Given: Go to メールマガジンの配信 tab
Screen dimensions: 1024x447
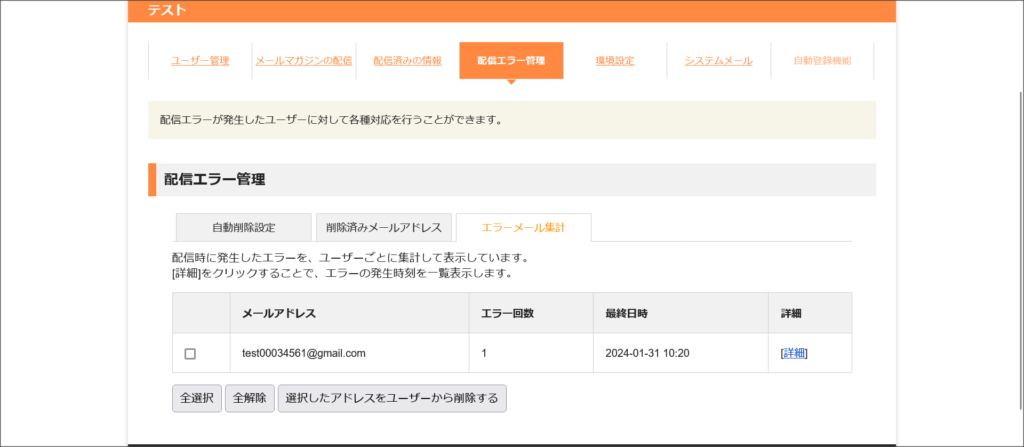Looking at the screenshot, I should [303, 61].
